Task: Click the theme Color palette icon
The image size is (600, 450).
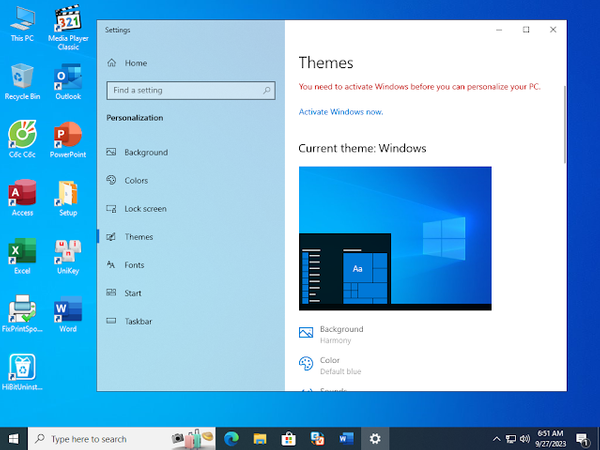Action: point(306,364)
